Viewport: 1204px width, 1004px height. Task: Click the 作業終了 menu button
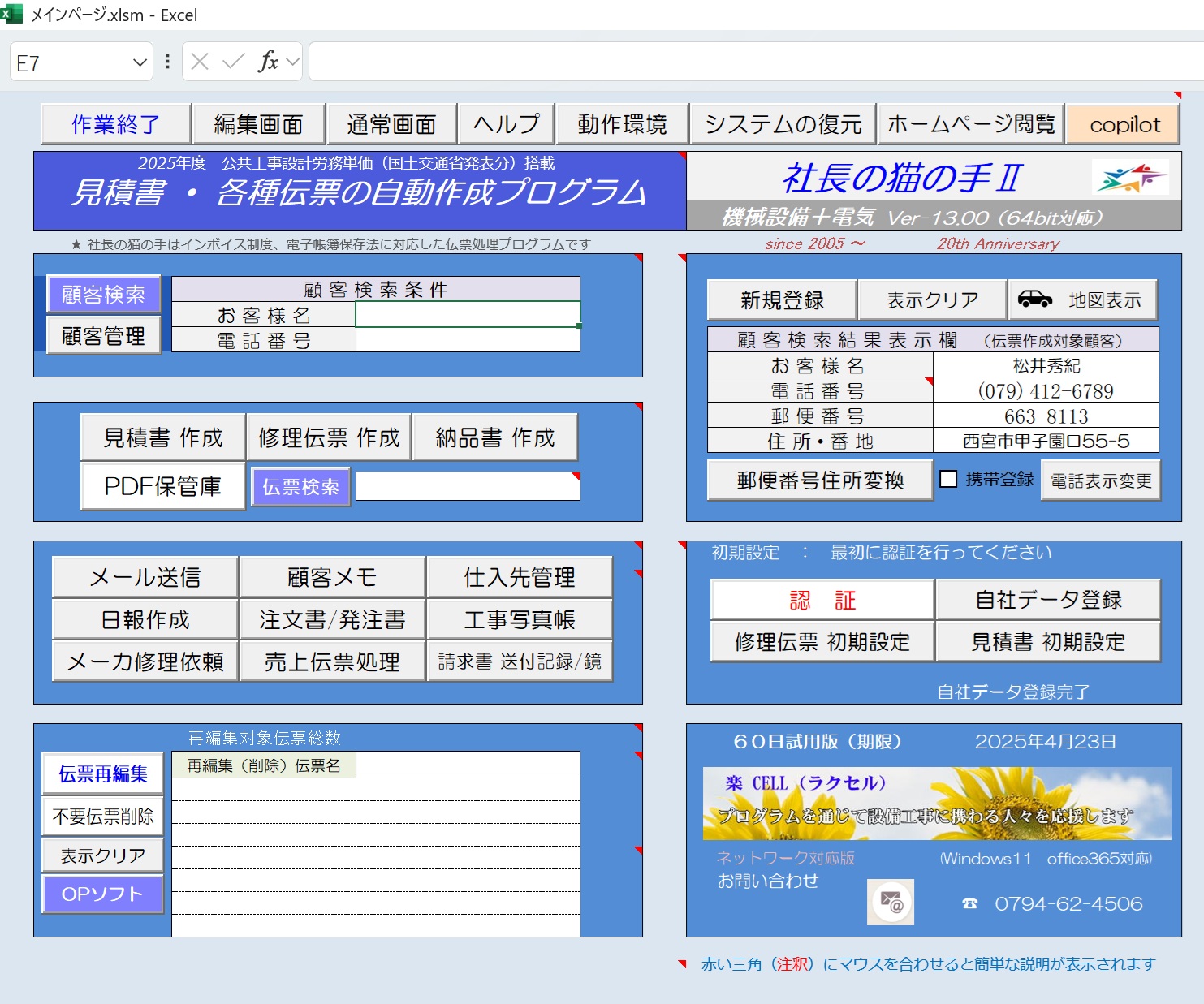(x=116, y=124)
